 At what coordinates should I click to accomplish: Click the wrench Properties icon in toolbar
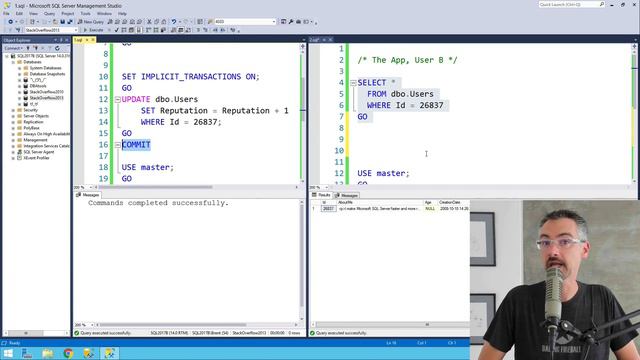coord(291,22)
